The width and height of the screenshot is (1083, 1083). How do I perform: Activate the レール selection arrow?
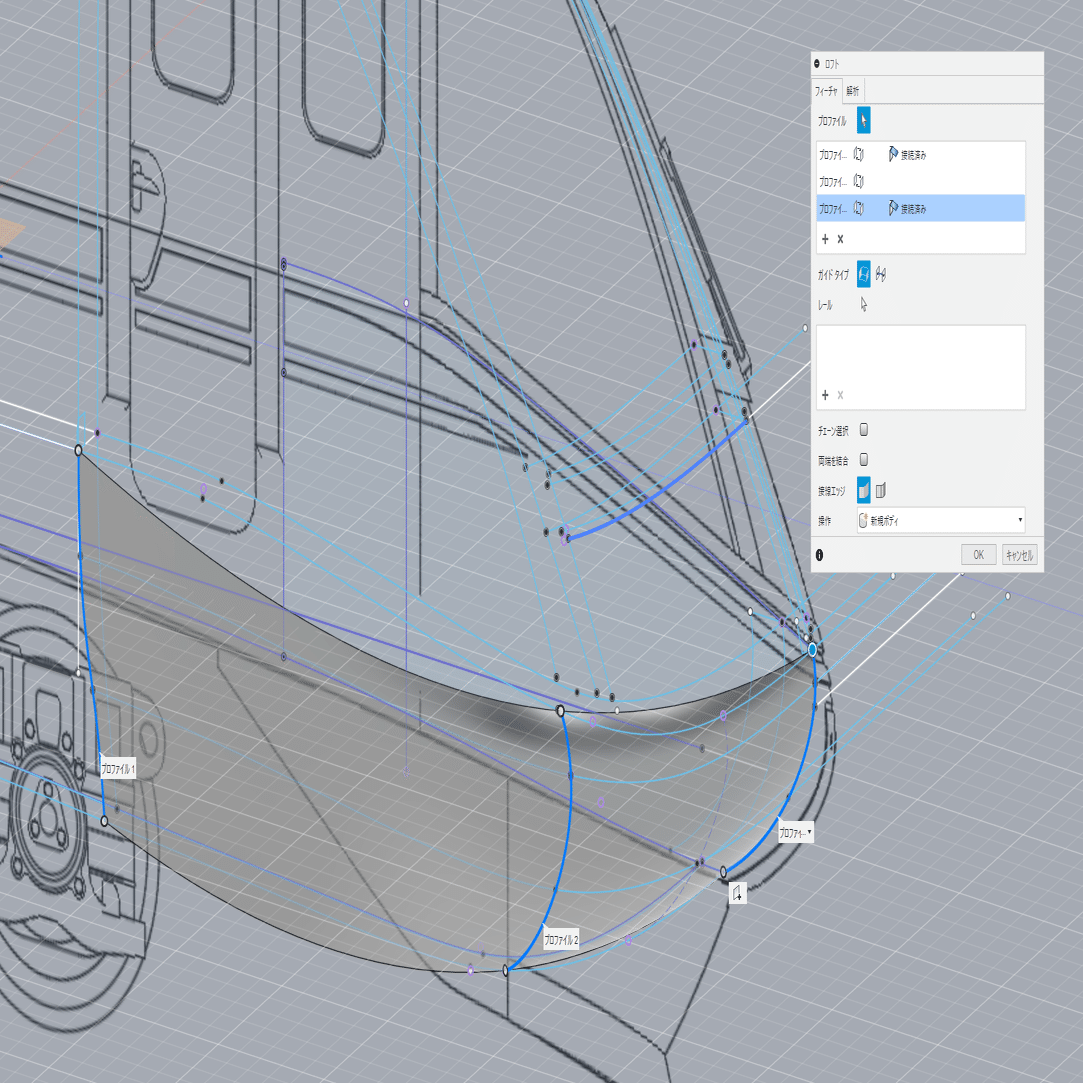(863, 305)
